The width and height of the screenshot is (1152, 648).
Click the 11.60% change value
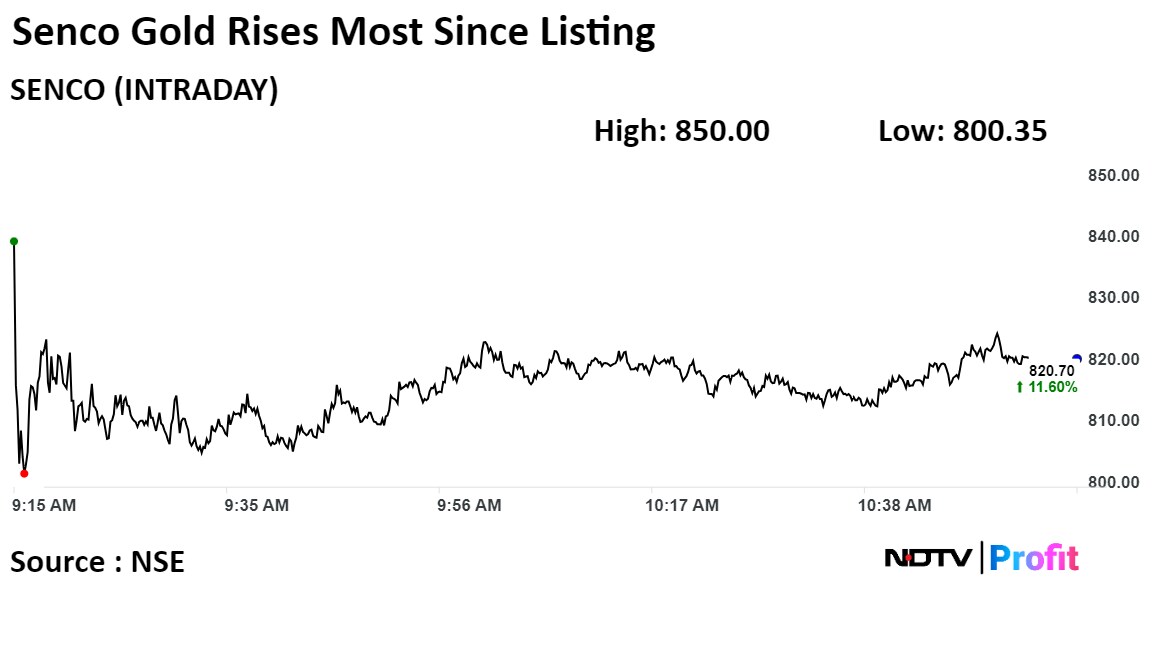1052,387
